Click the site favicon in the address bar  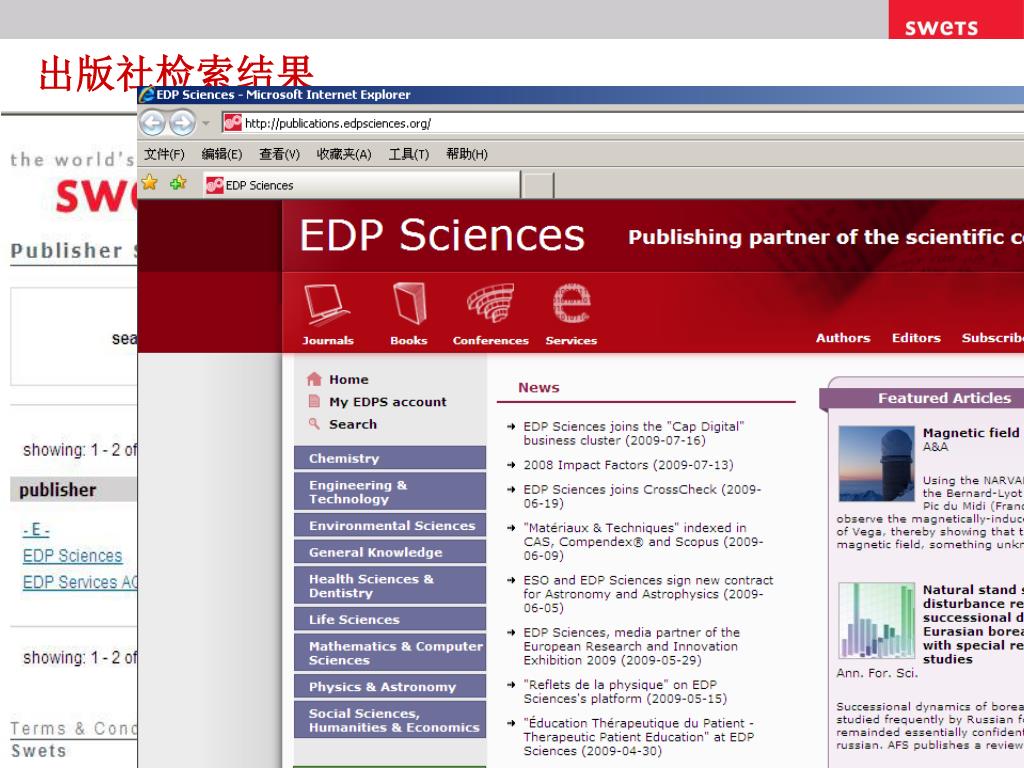coord(233,123)
